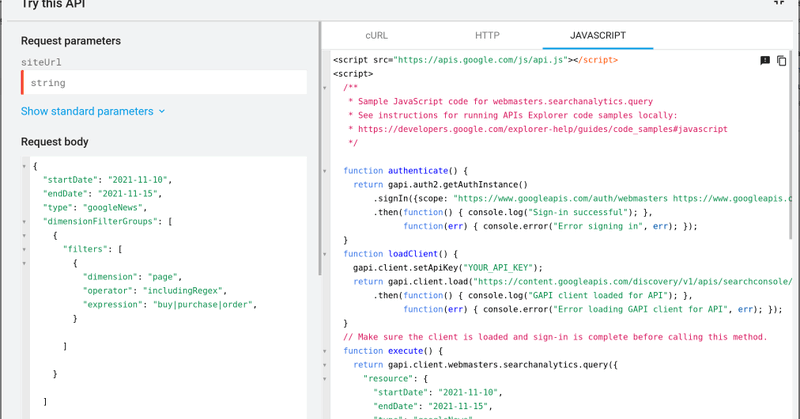
Task: Fold the "dimensionFilterGroups" array in request body
Action: (x=24, y=222)
